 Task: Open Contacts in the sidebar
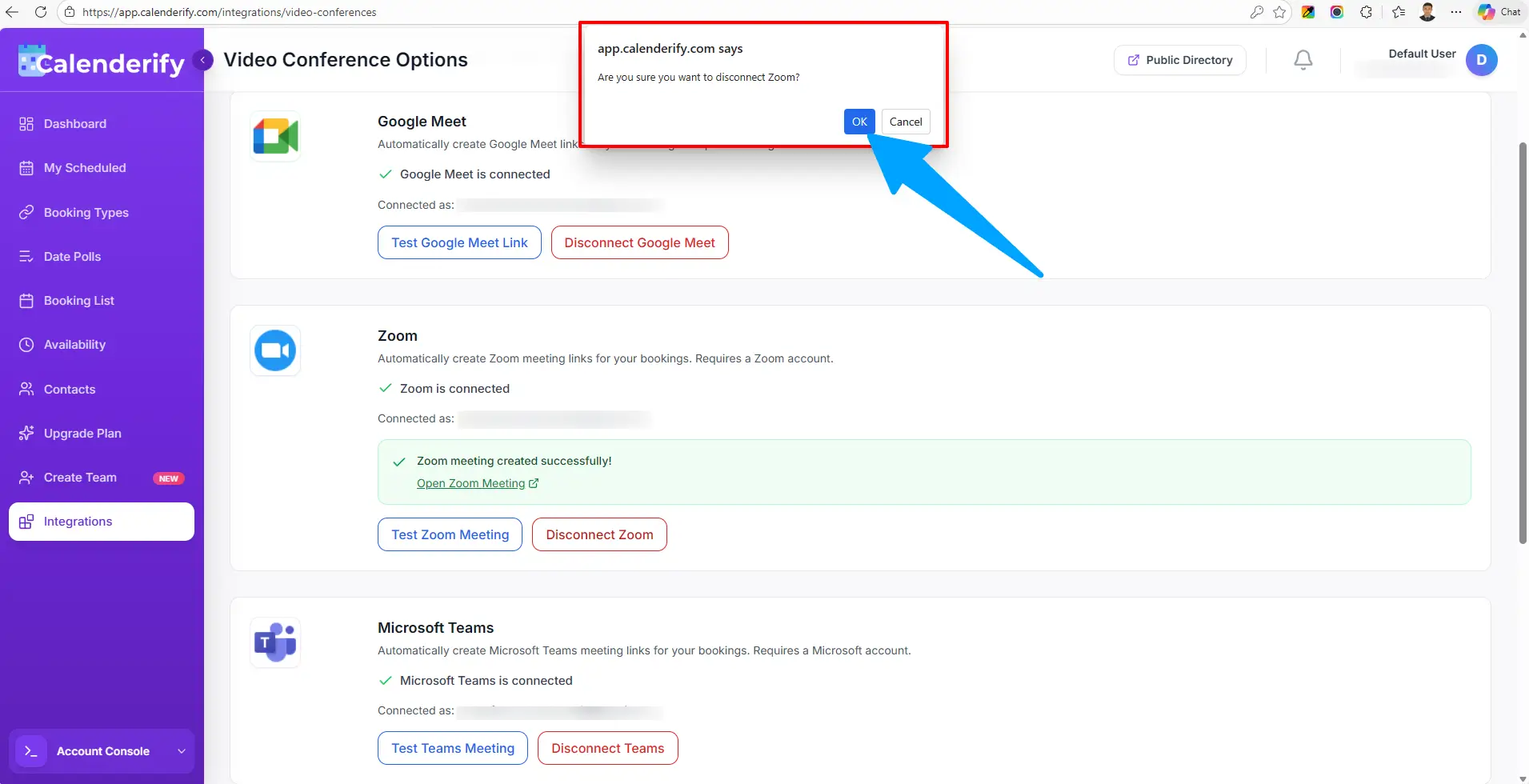pyautogui.click(x=68, y=389)
